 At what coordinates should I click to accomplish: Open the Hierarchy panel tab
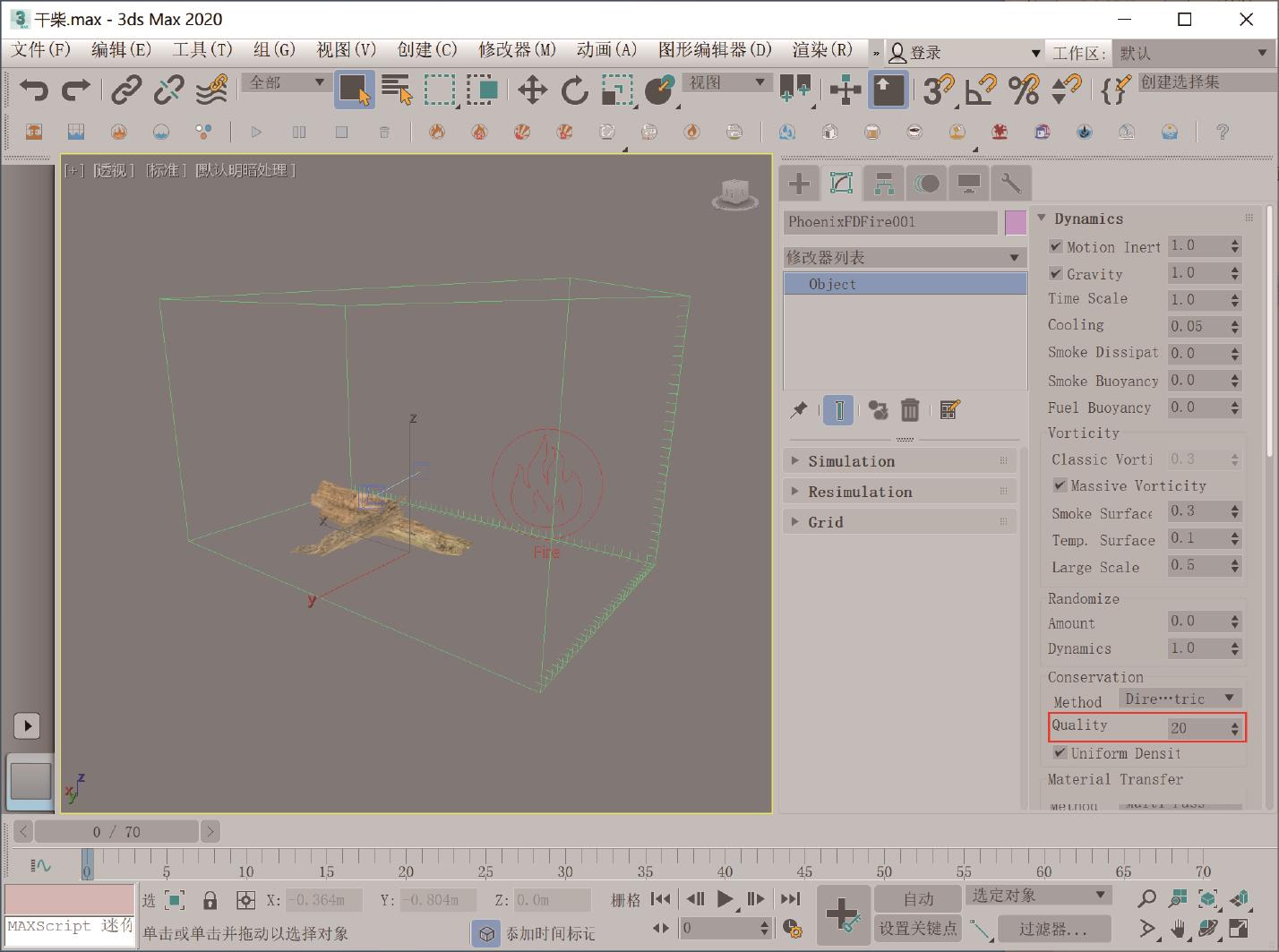pyautogui.click(x=884, y=184)
